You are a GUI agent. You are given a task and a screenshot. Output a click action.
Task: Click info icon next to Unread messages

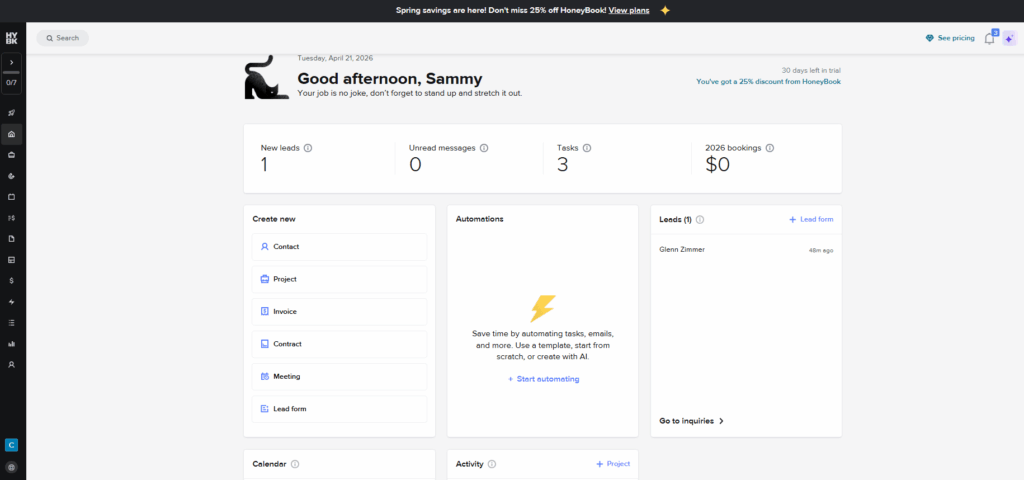484,148
